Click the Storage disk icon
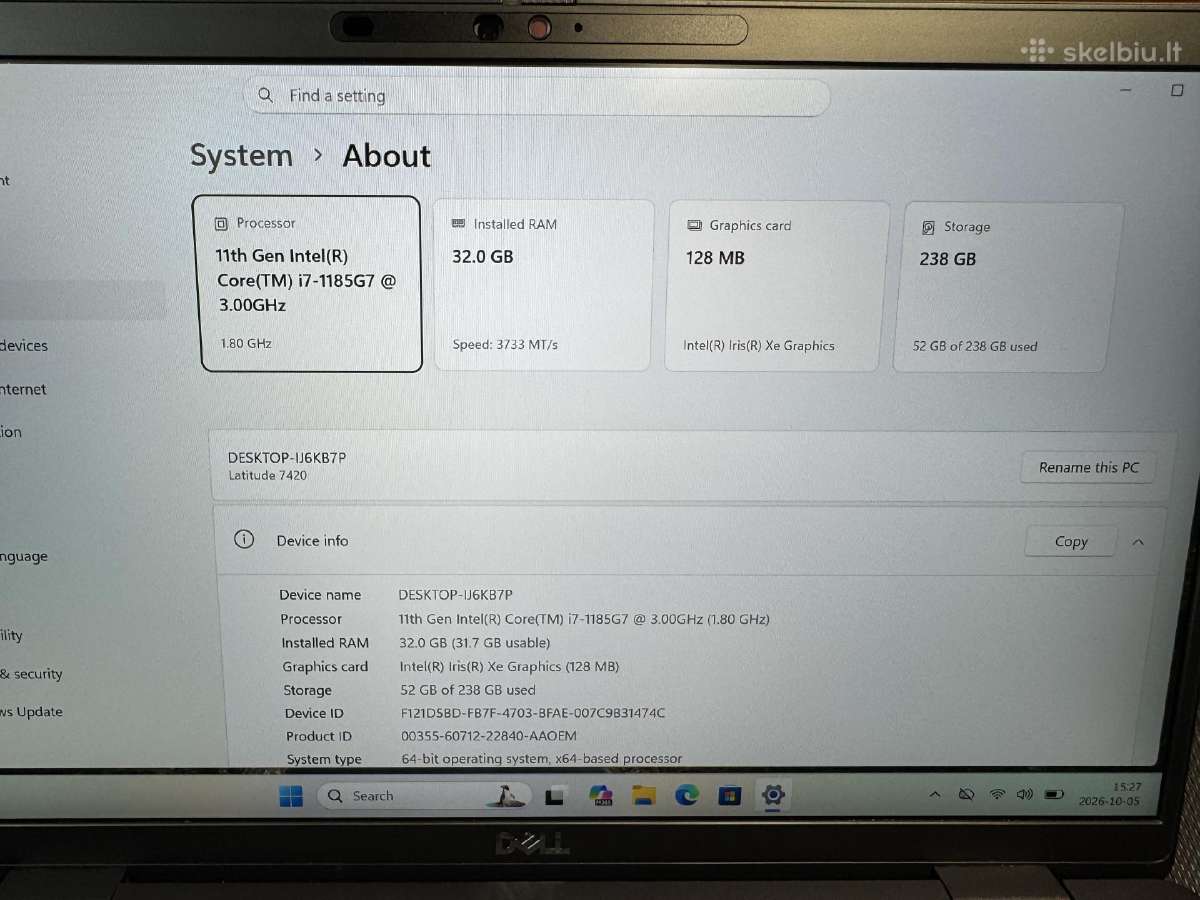Screen dimensions: 1200x900 [928, 227]
